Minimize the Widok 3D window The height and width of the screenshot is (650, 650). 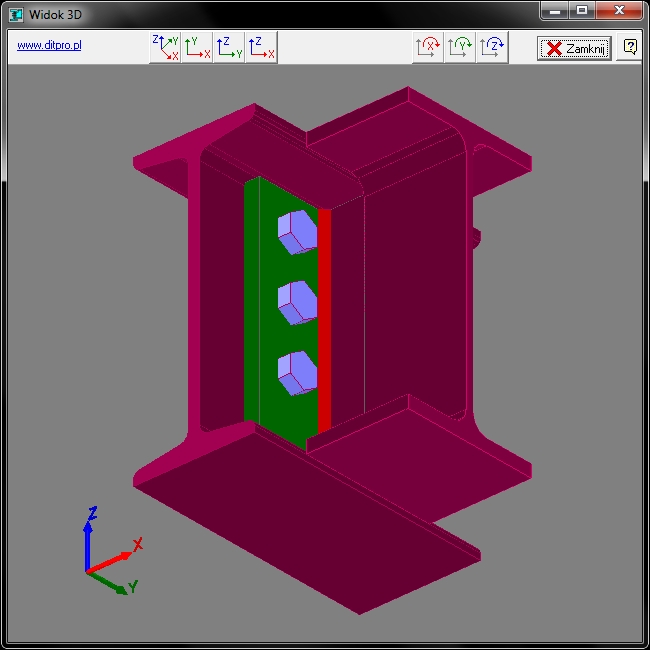(555, 10)
